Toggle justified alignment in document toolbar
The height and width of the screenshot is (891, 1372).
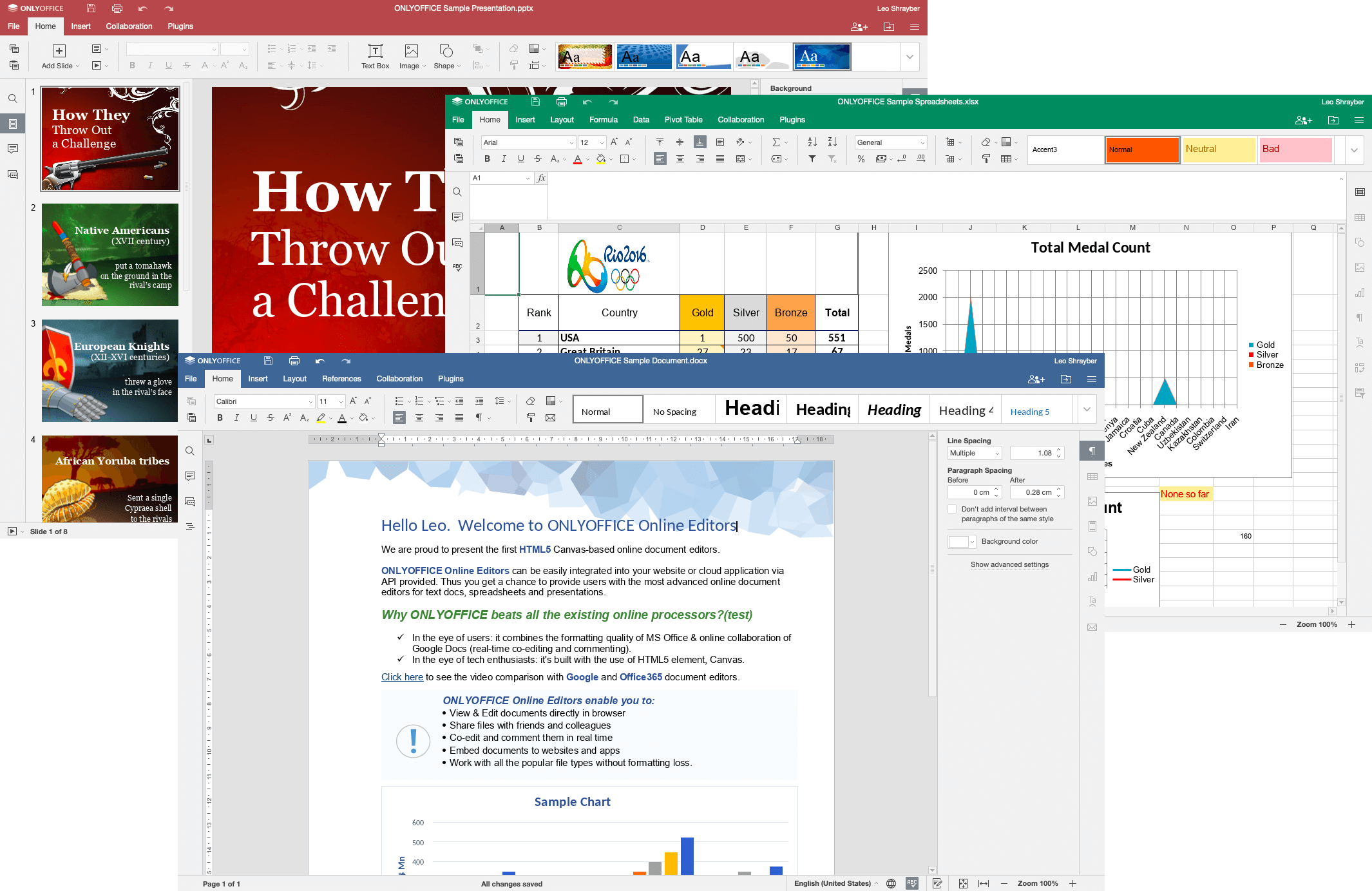point(459,418)
